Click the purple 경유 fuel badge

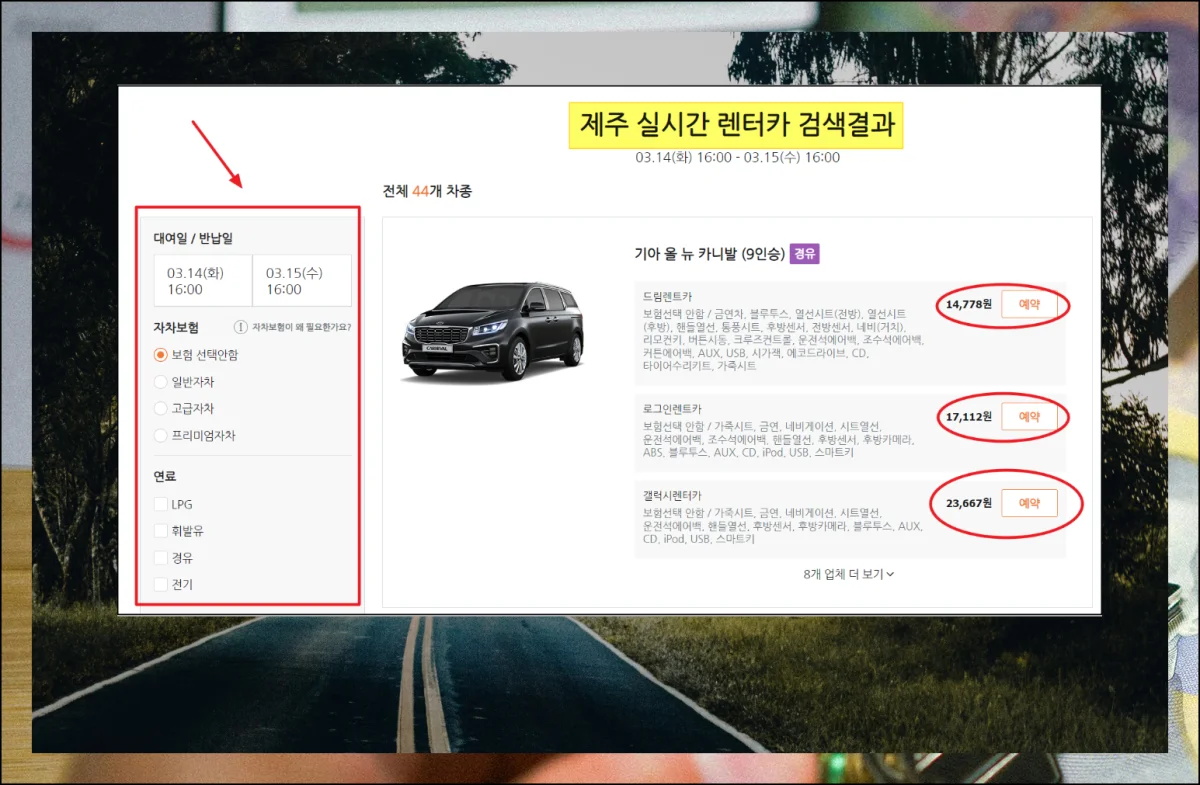[x=804, y=254]
